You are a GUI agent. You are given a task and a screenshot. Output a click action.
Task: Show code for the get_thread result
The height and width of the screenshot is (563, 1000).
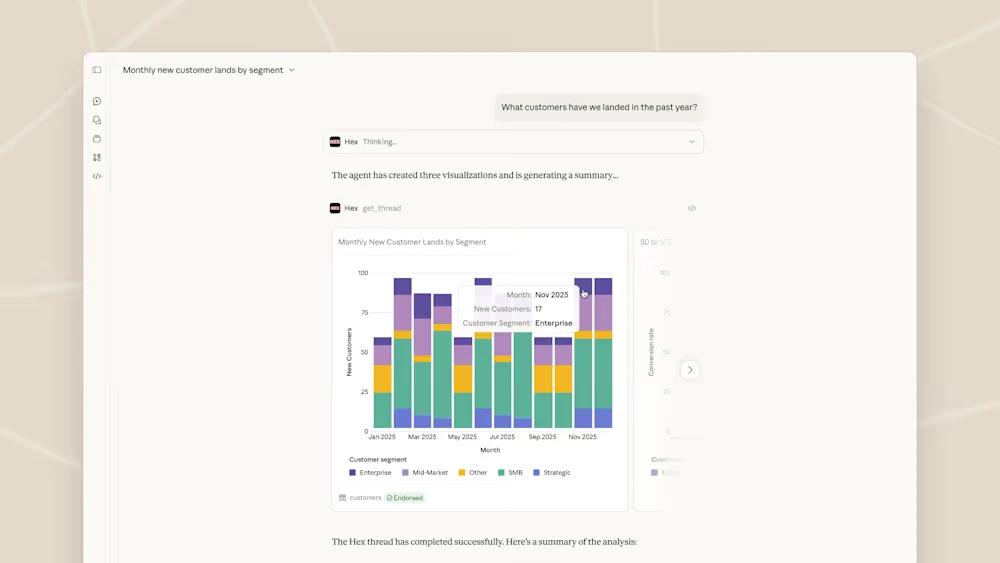click(x=692, y=208)
